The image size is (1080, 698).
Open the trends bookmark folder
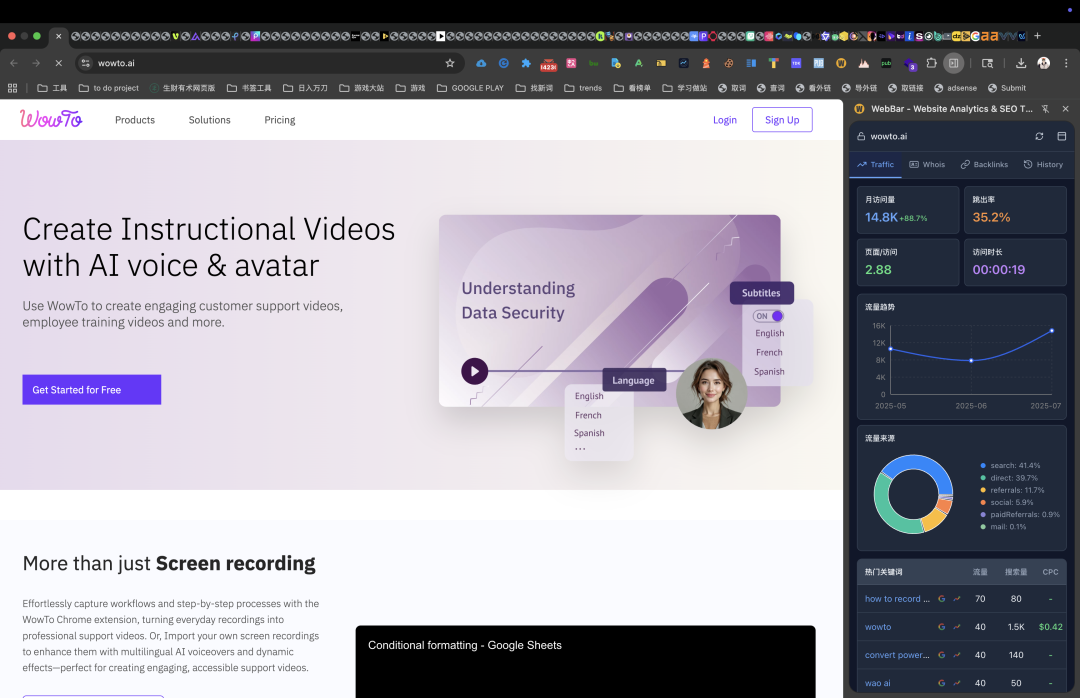[583, 88]
